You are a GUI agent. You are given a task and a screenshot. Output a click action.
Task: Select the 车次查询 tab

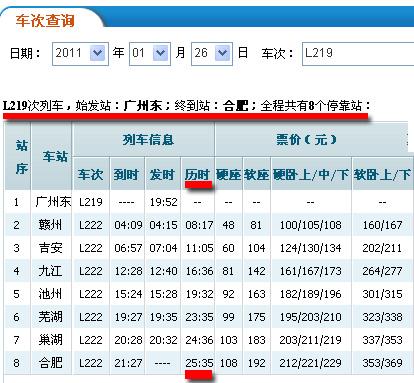click(x=45, y=21)
